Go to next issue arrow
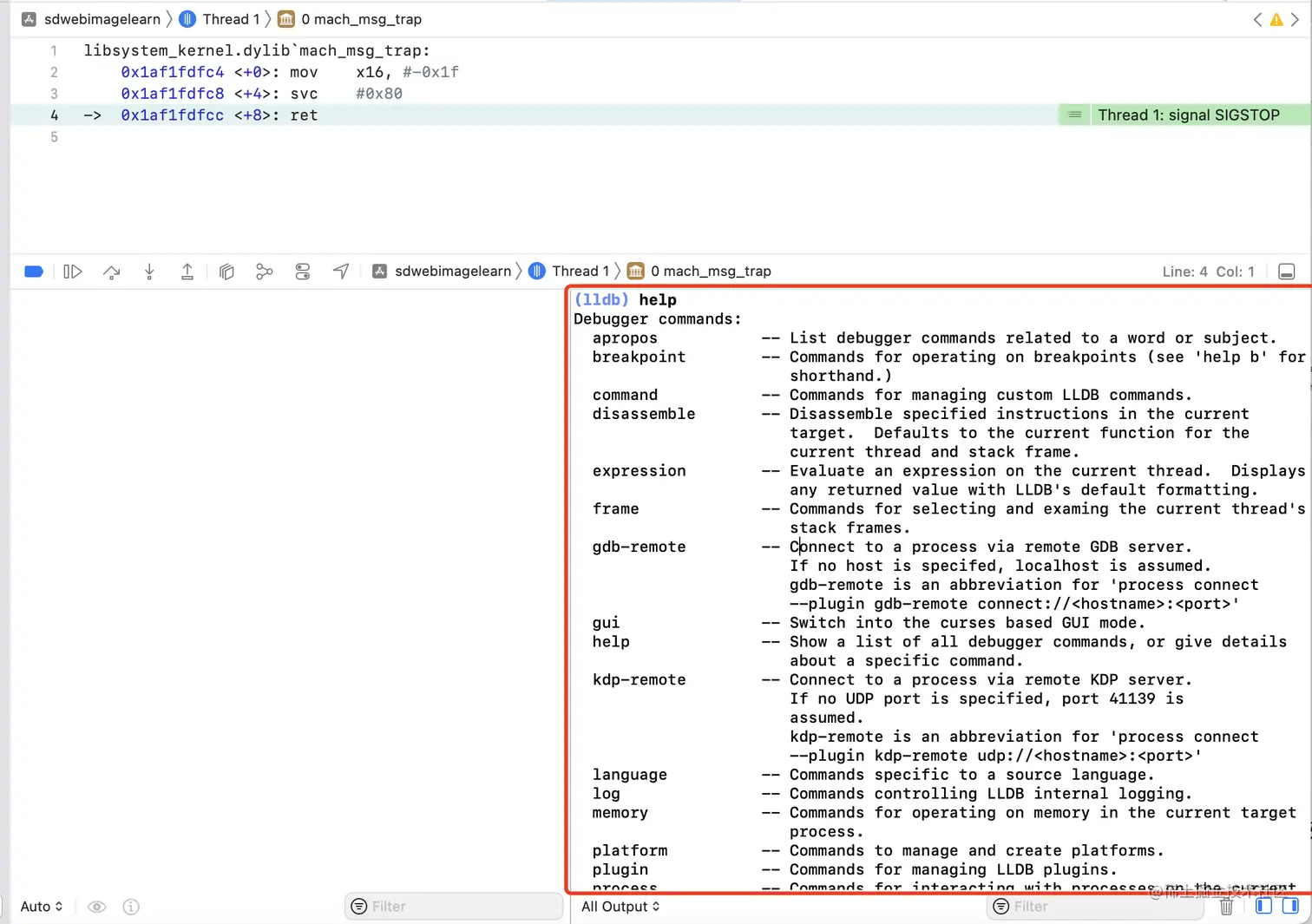This screenshot has height=924, width=1312. tap(1295, 19)
